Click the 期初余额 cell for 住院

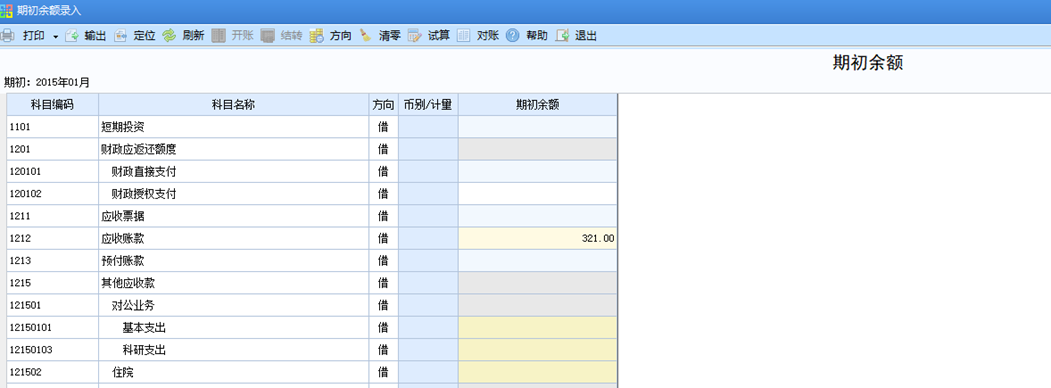click(x=538, y=372)
